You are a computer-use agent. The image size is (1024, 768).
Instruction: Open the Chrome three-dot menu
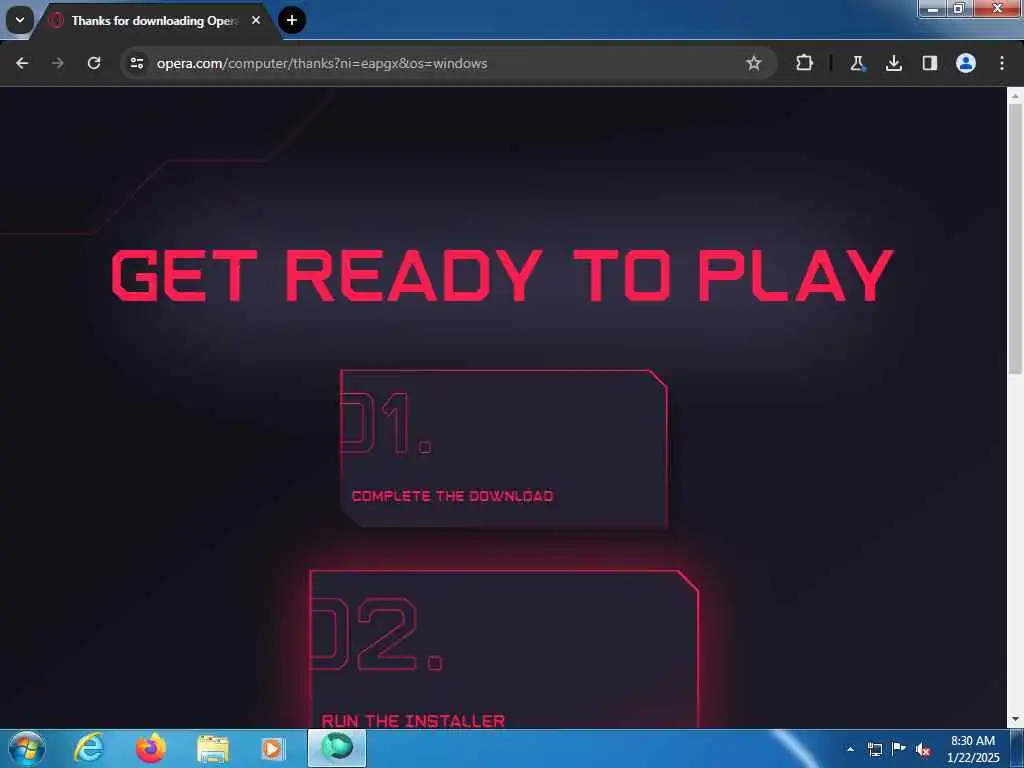[1002, 63]
